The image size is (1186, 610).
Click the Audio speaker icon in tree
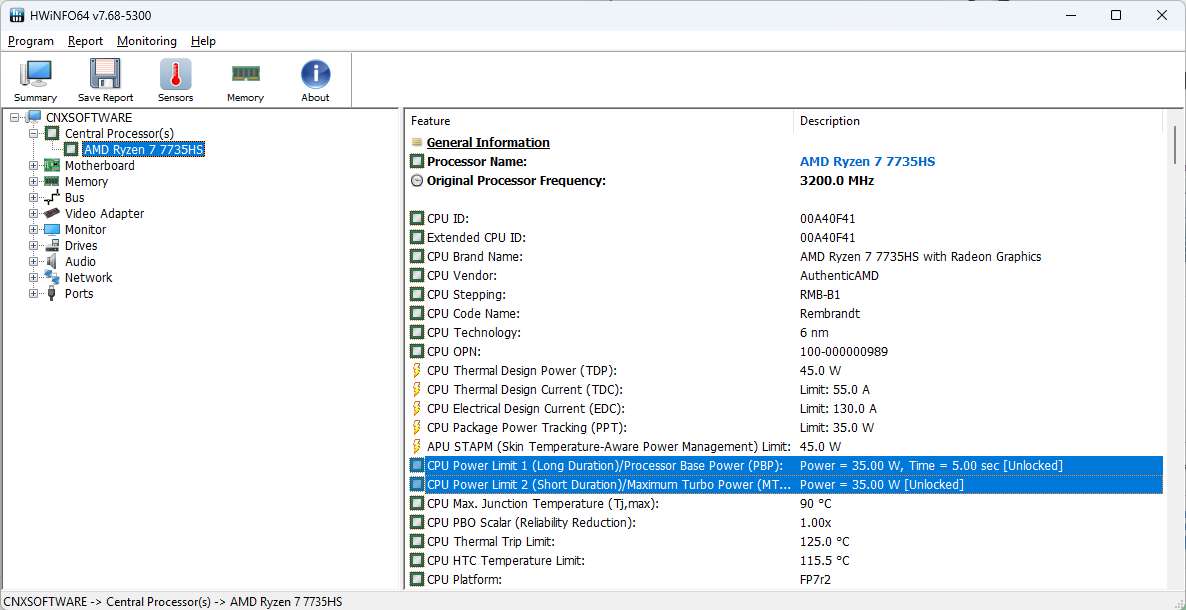(x=52, y=261)
